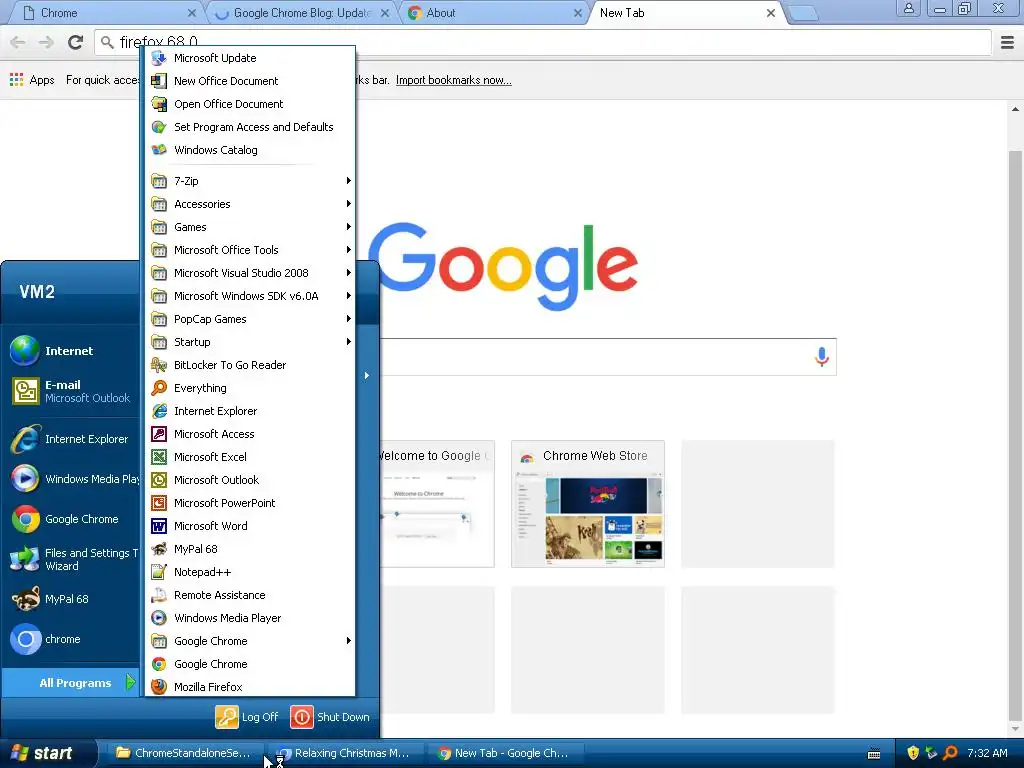Expand the Google Chrome folder submenu
This screenshot has height=768, width=1024.
click(x=250, y=641)
